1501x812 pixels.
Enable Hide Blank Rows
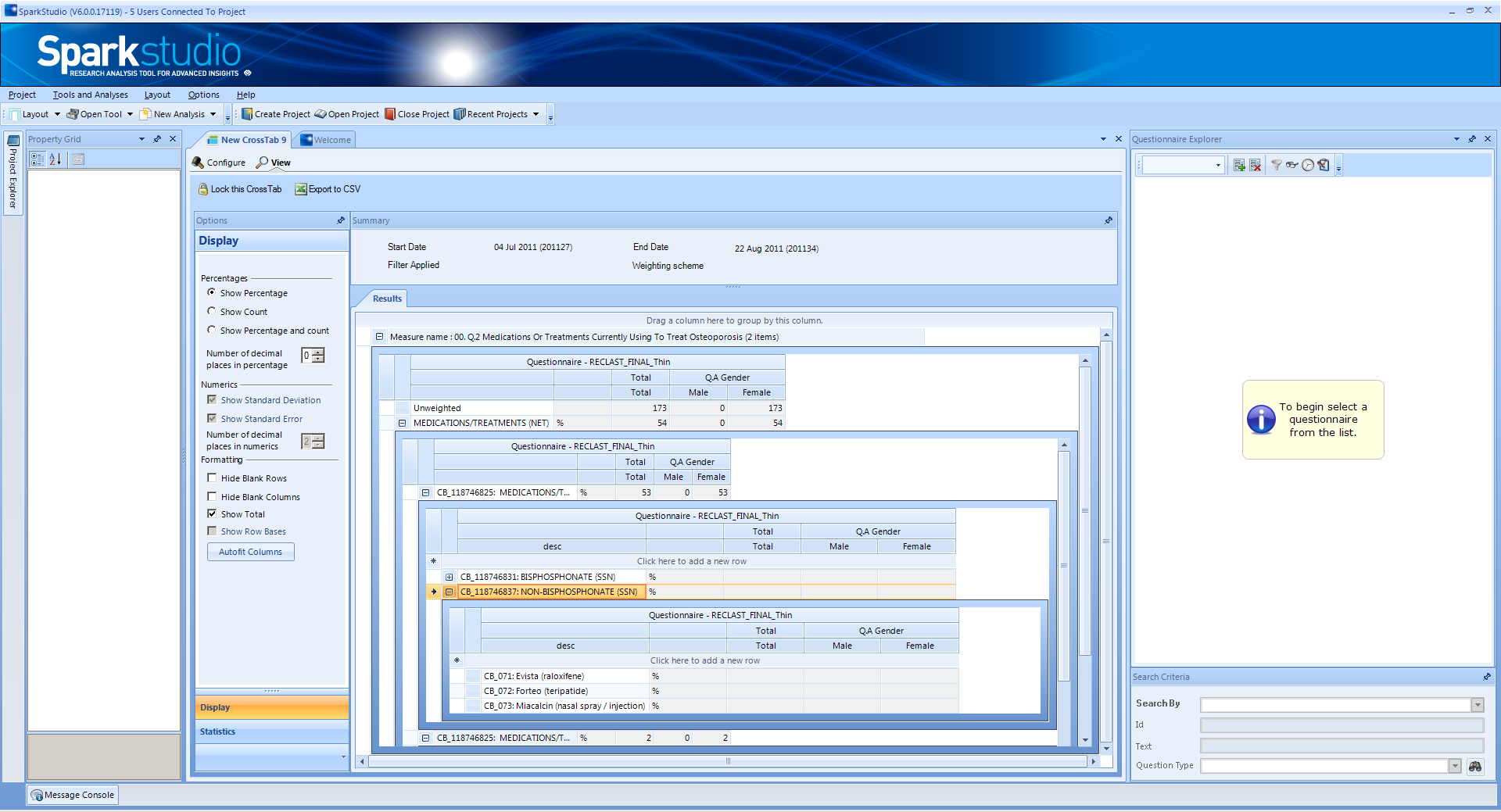pyautogui.click(x=212, y=478)
